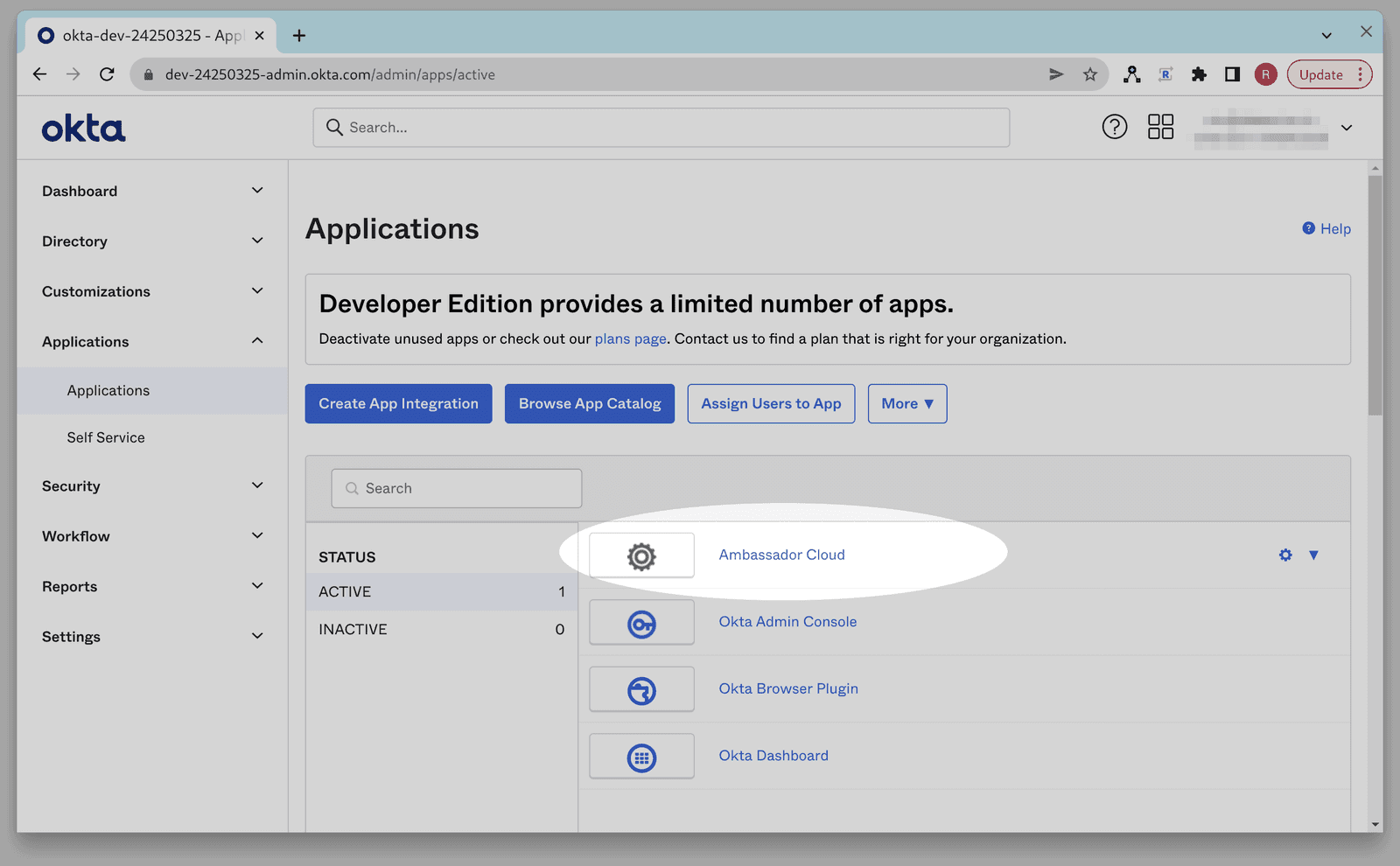The width and height of the screenshot is (1400, 866).
Task: Open the Ambassador Cloud app link
Action: 782,555
